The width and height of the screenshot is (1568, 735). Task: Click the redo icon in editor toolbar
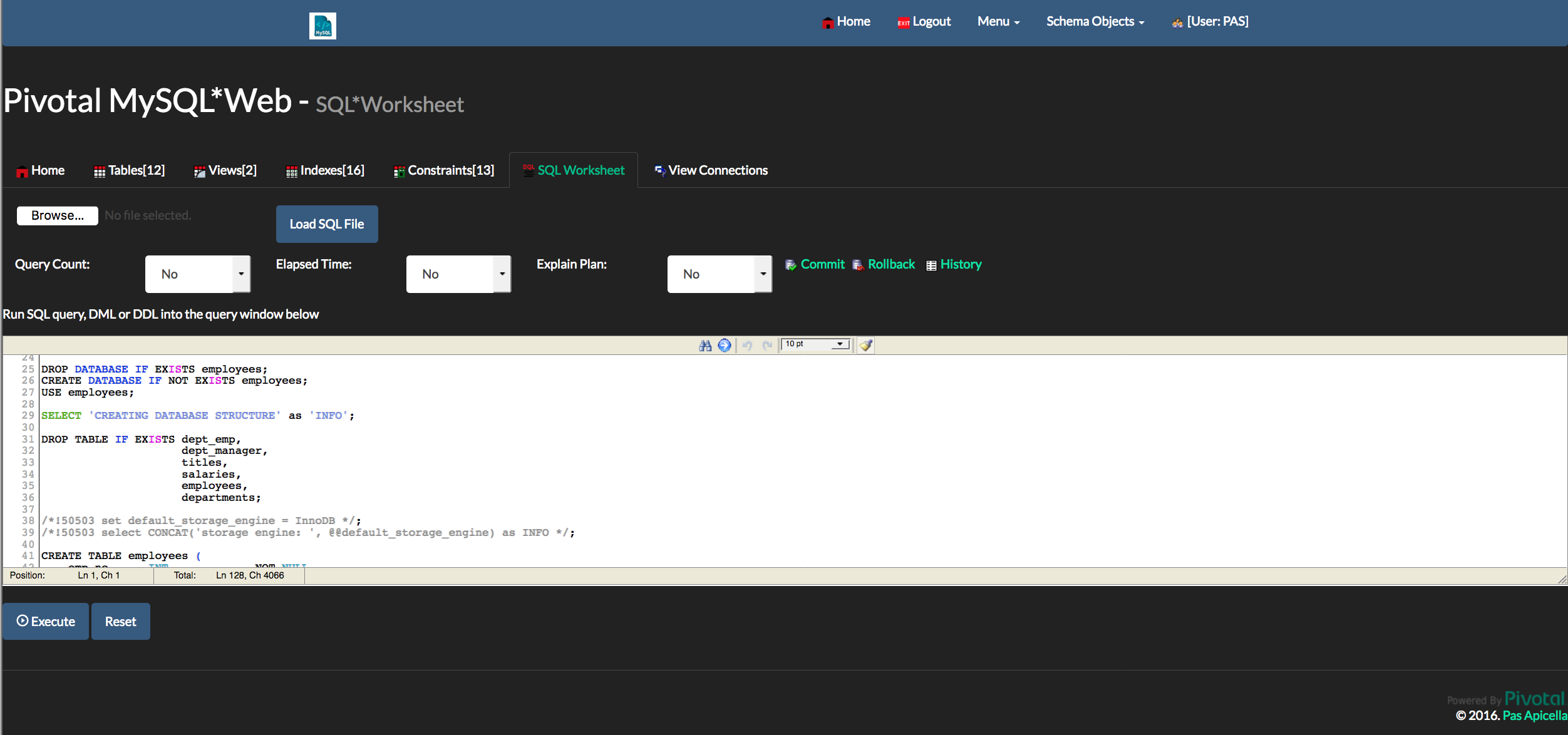click(x=767, y=346)
